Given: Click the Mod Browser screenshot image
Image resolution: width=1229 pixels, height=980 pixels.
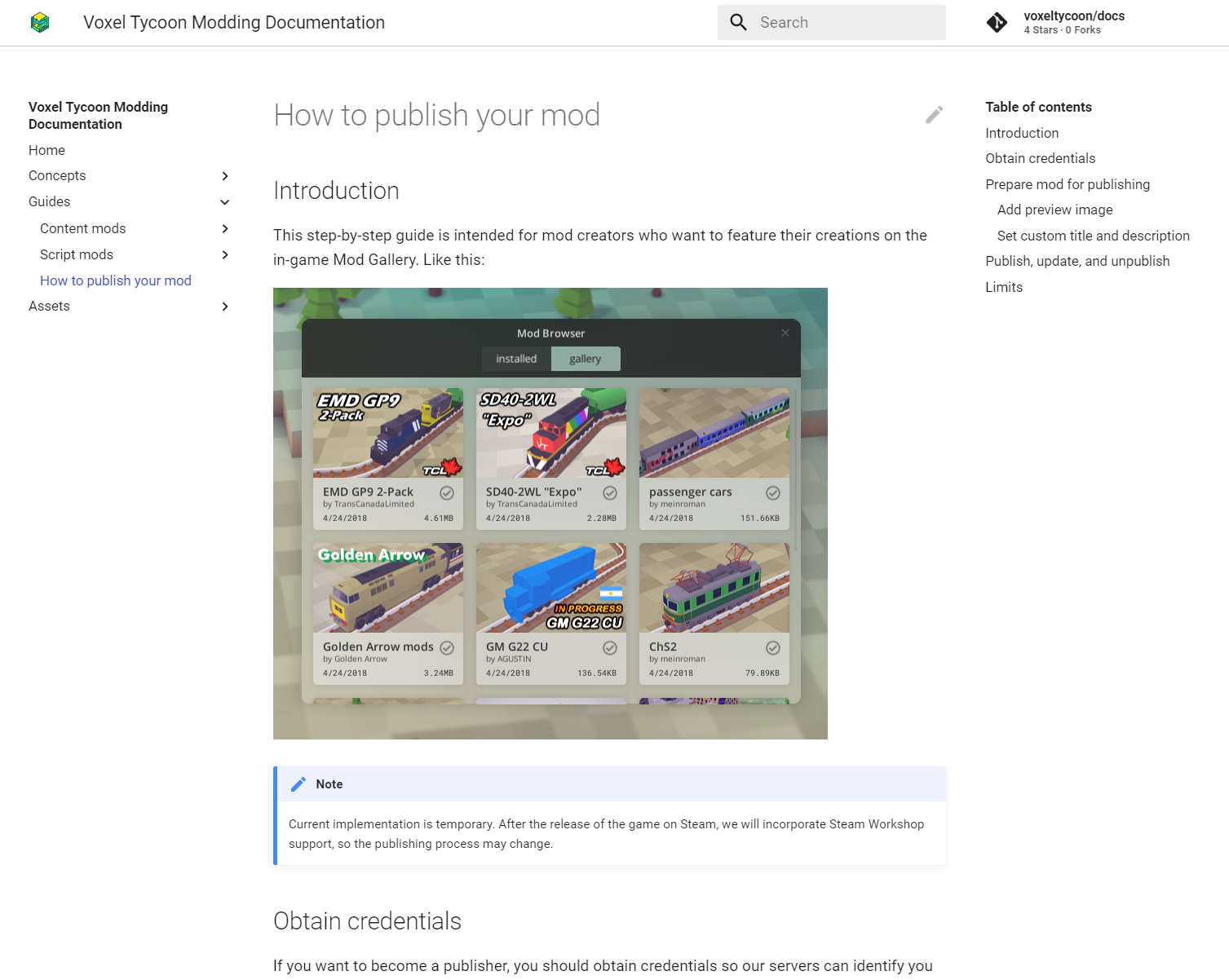Looking at the screenshot, I should coord(550,514).
